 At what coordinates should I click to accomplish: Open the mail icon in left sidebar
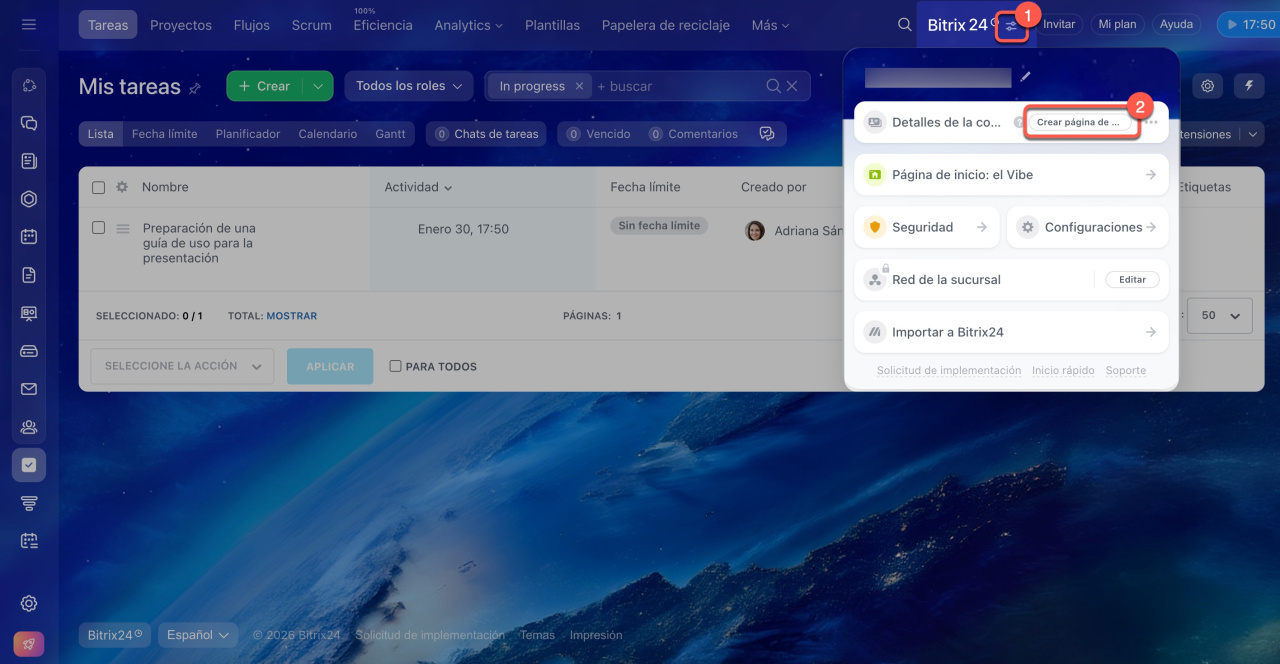click(x=29, y=389)
